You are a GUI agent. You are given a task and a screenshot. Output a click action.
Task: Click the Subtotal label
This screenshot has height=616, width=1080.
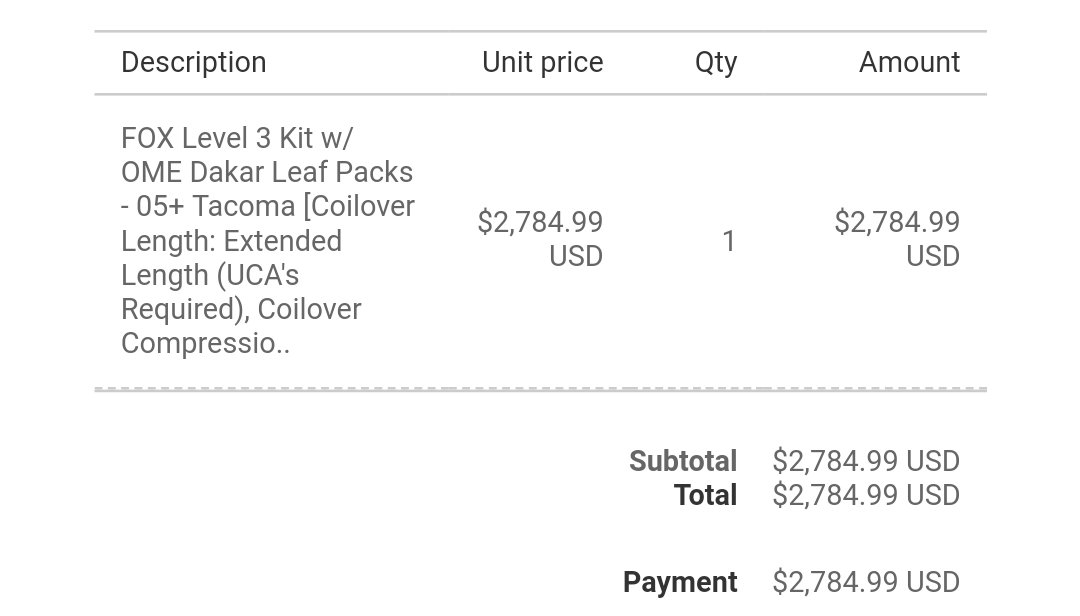683,461
